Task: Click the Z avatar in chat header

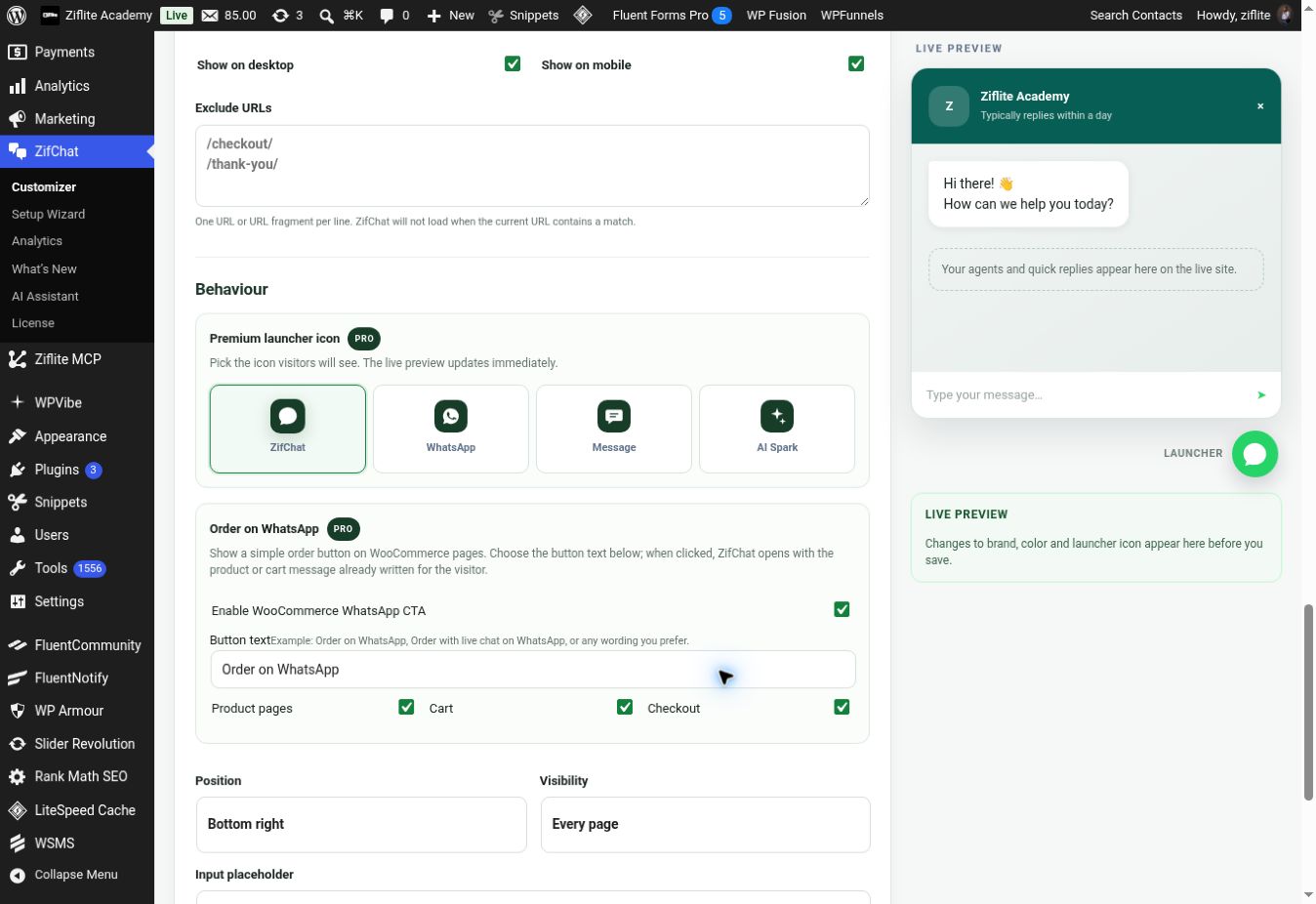Action: click(x=949, y=105)
